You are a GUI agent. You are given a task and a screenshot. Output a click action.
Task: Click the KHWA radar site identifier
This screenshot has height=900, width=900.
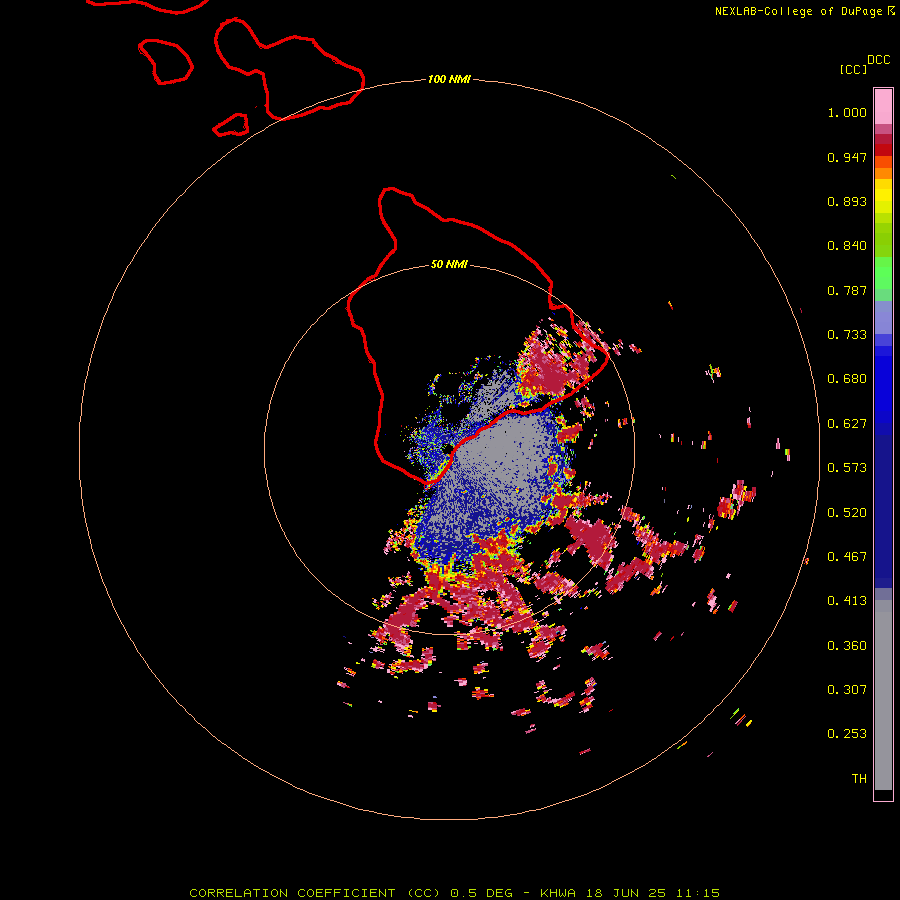point(558,893)
